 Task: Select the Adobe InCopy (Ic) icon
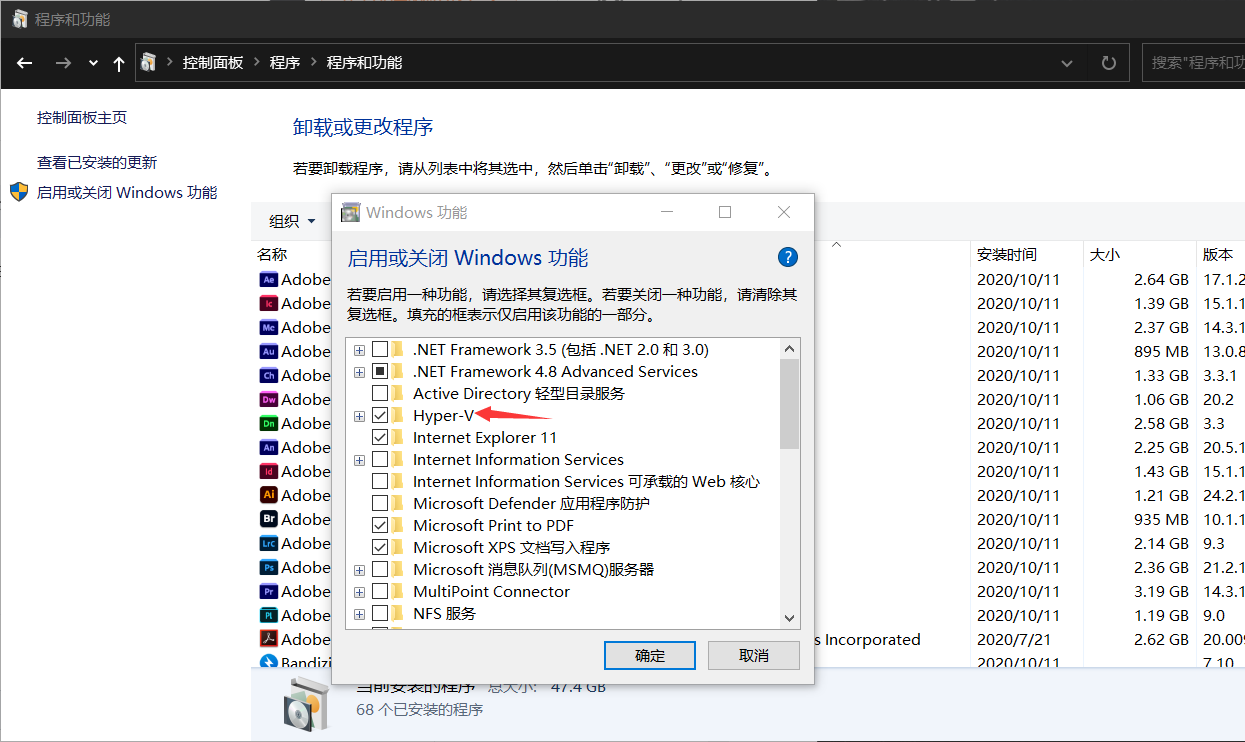point(268,303)
